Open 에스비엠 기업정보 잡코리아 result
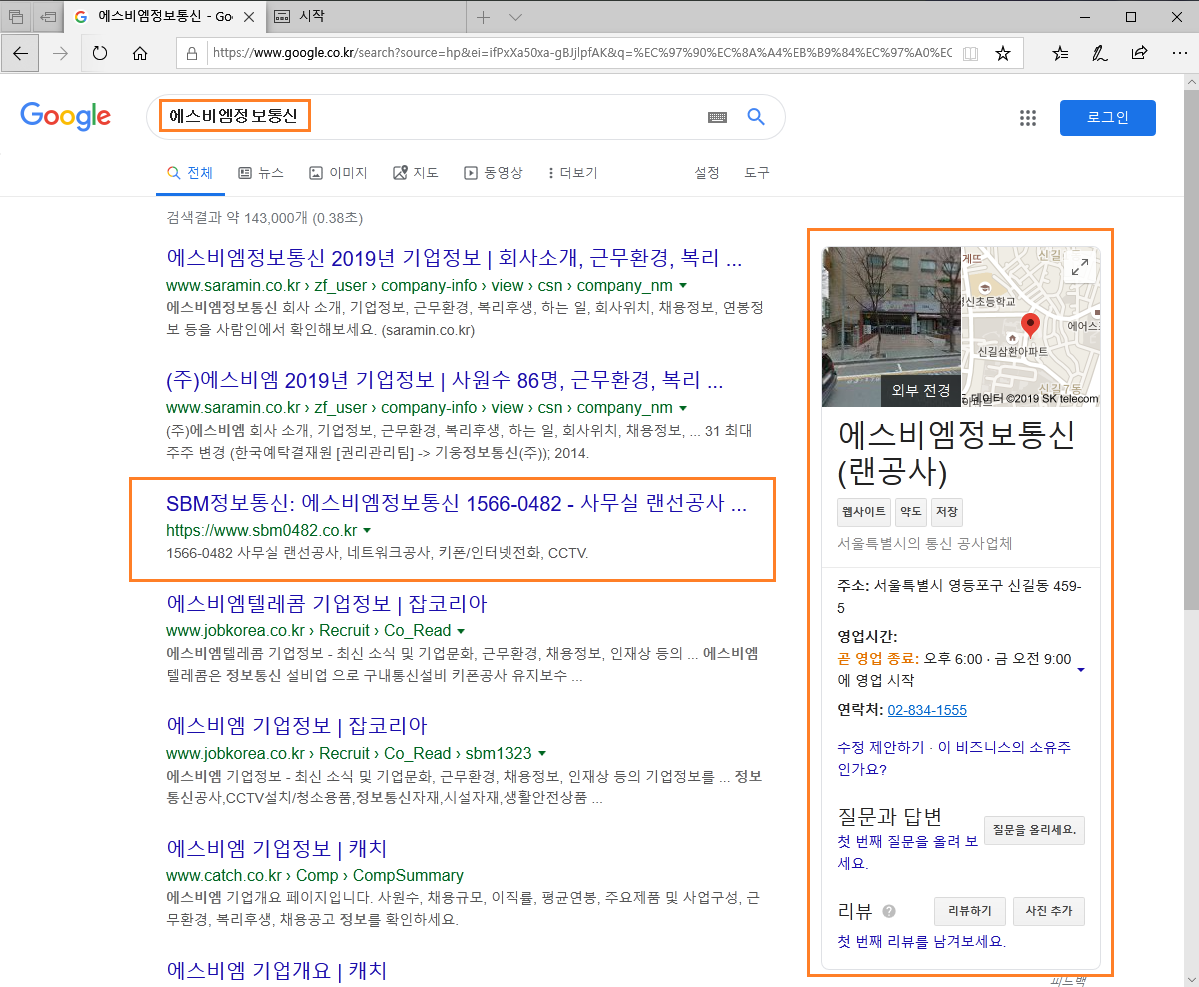 pos(297,726)
